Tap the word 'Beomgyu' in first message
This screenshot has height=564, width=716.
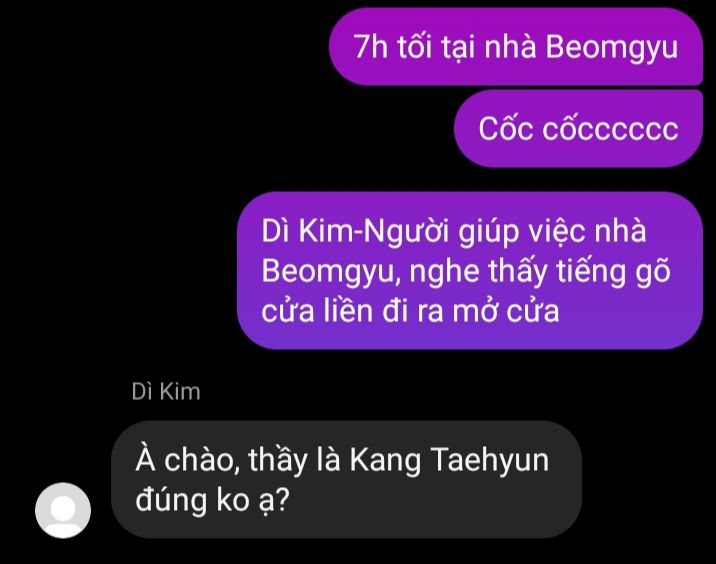pos(612,47)
